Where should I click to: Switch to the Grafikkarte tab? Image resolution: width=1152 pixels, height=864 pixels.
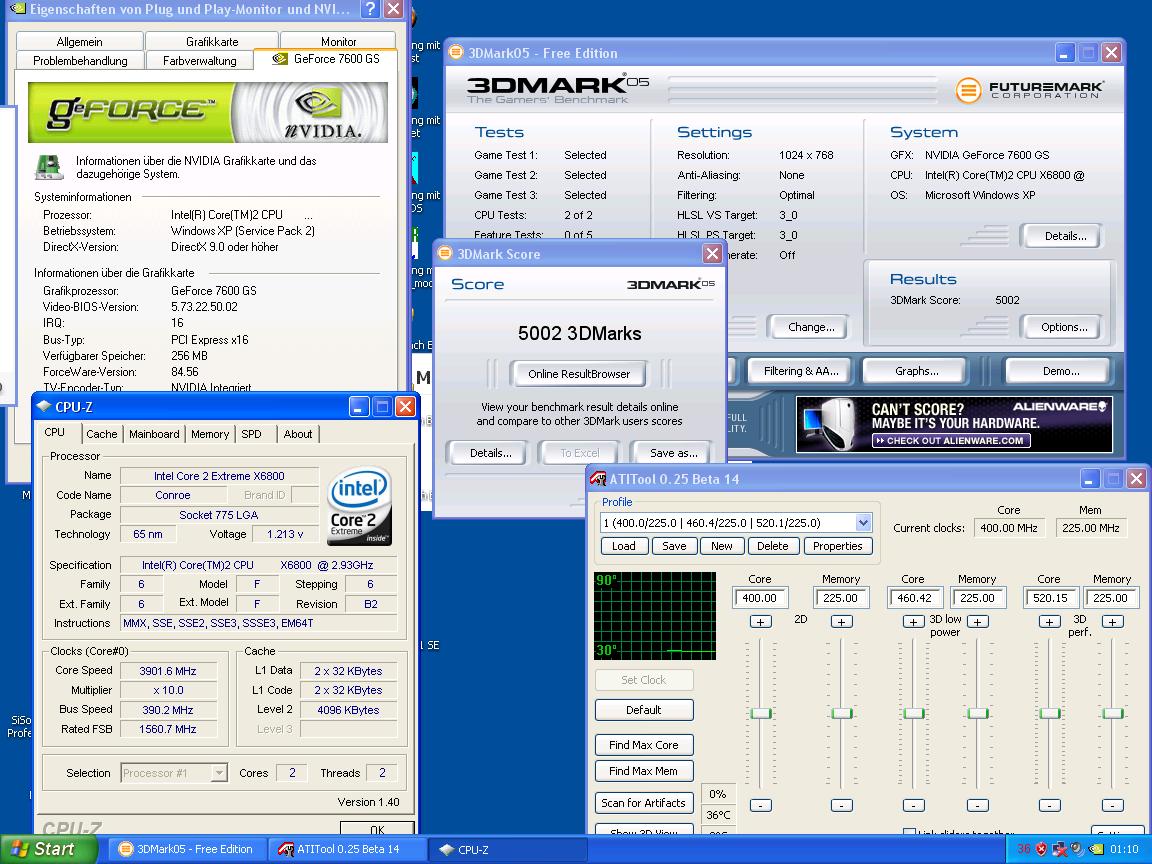[x=212, y=42]
